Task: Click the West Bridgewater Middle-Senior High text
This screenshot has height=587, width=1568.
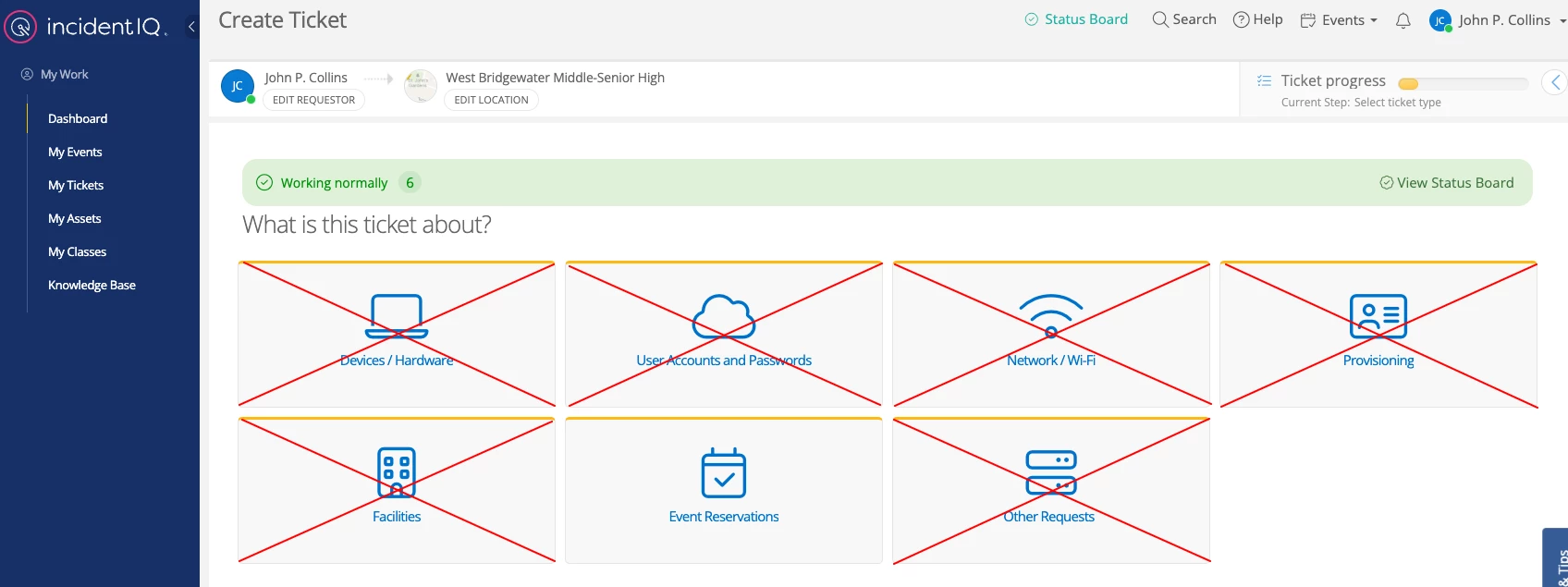Action: click(x=555, y=78)
